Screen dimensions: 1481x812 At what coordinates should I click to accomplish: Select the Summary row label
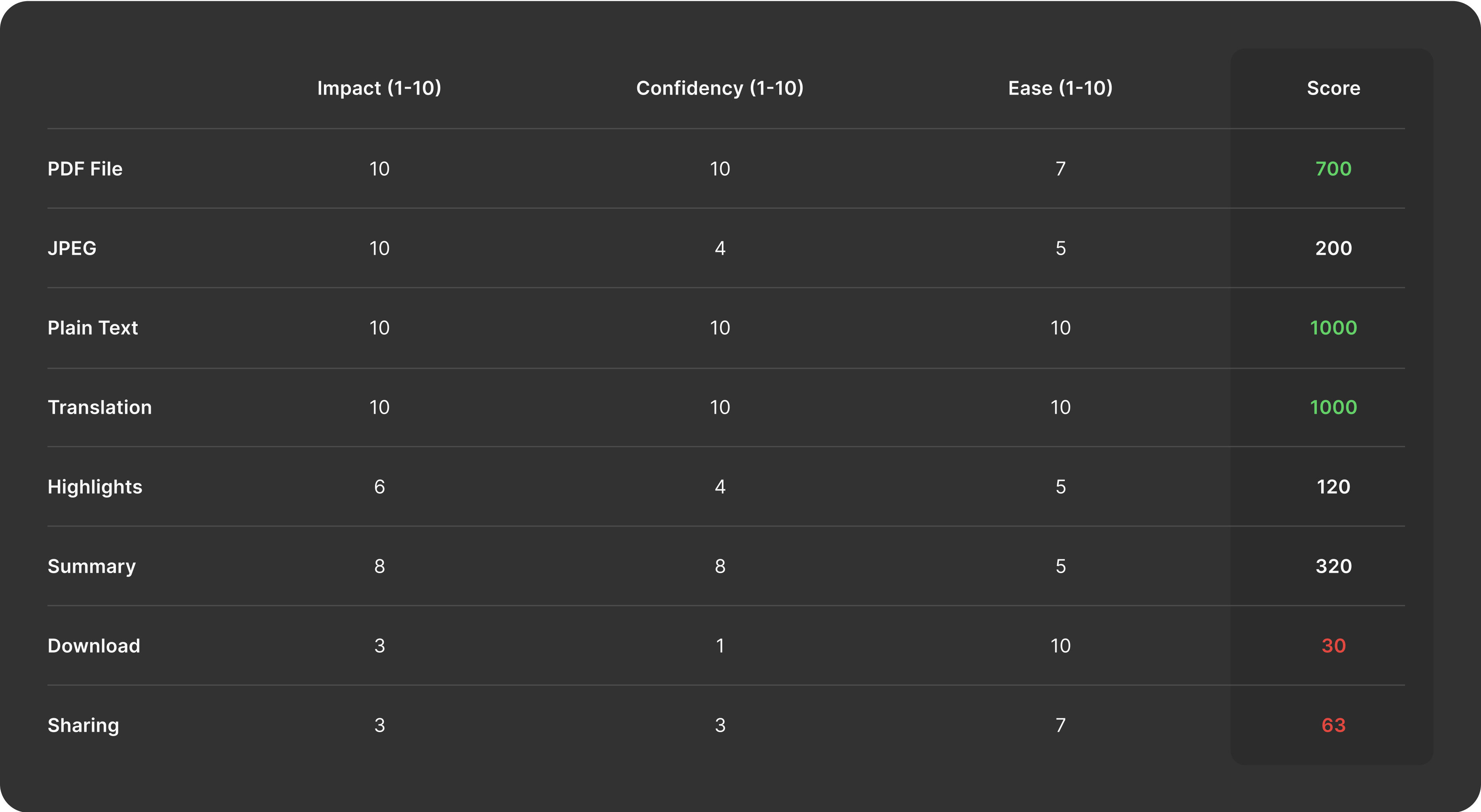point(91,567)
